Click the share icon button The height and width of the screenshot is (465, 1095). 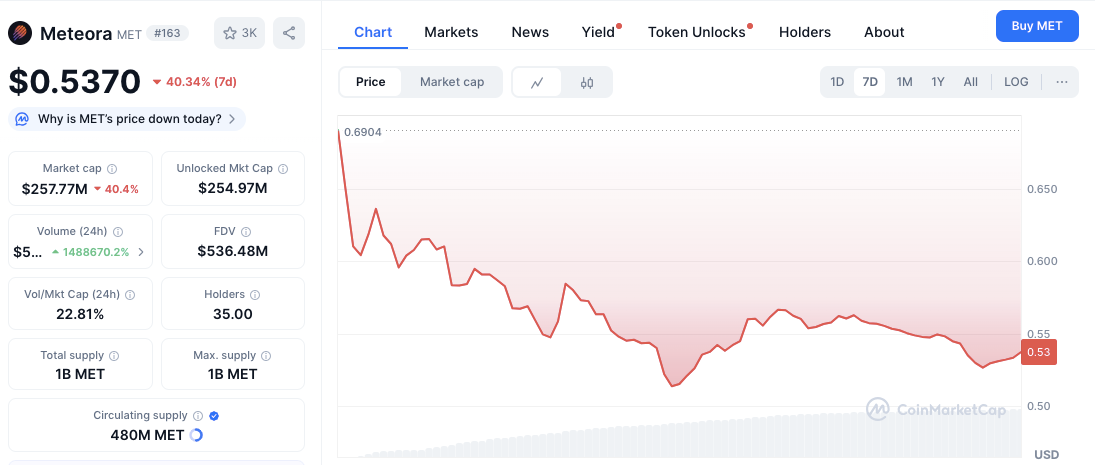pos(289,33)
